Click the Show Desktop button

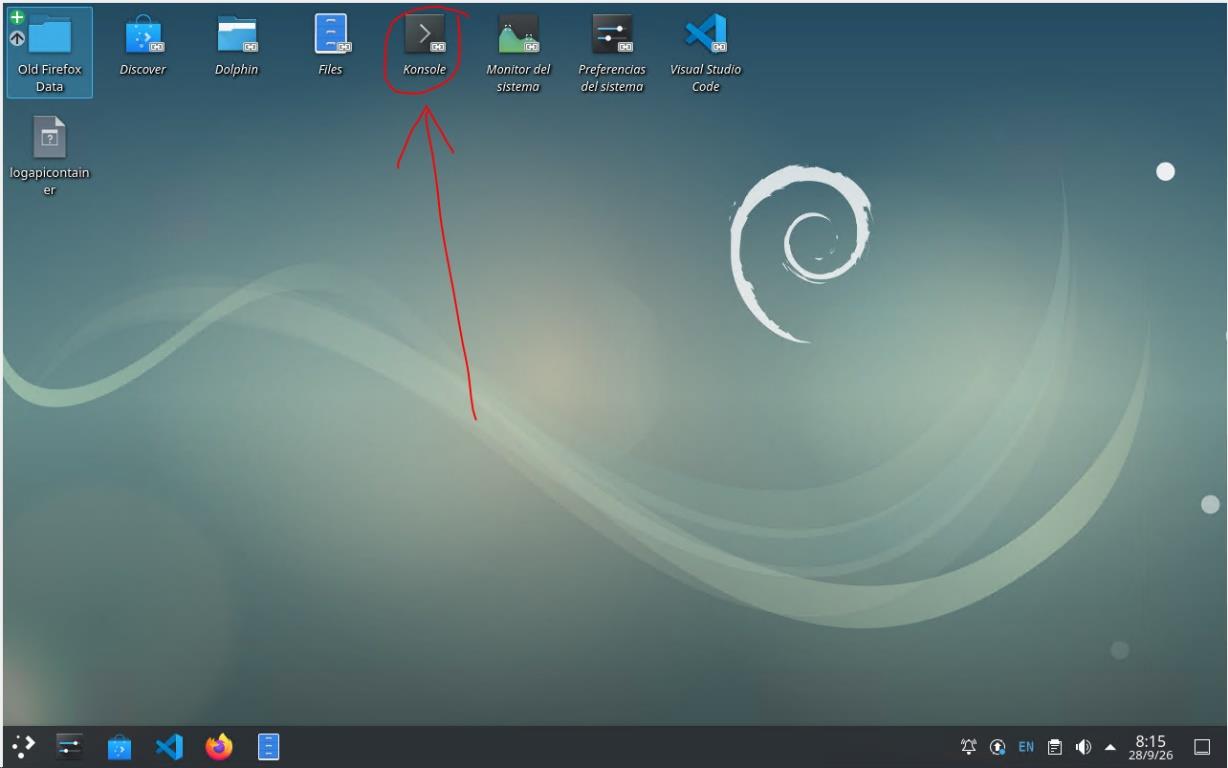[x=1202, y=747]
